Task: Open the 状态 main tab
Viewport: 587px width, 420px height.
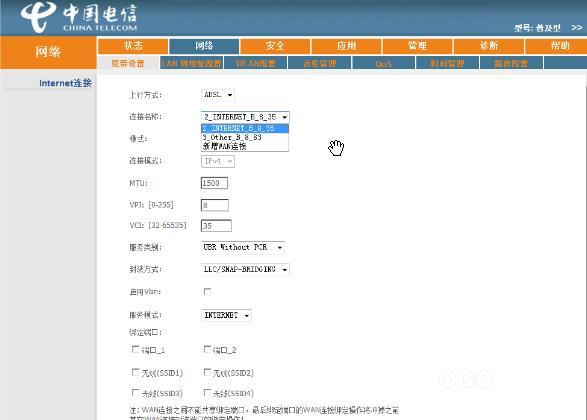Action: 133,46
